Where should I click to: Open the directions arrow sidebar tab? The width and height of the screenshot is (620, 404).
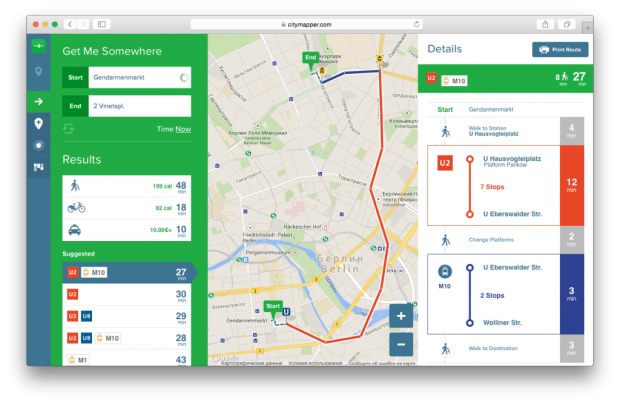click(x=39, y=101)
